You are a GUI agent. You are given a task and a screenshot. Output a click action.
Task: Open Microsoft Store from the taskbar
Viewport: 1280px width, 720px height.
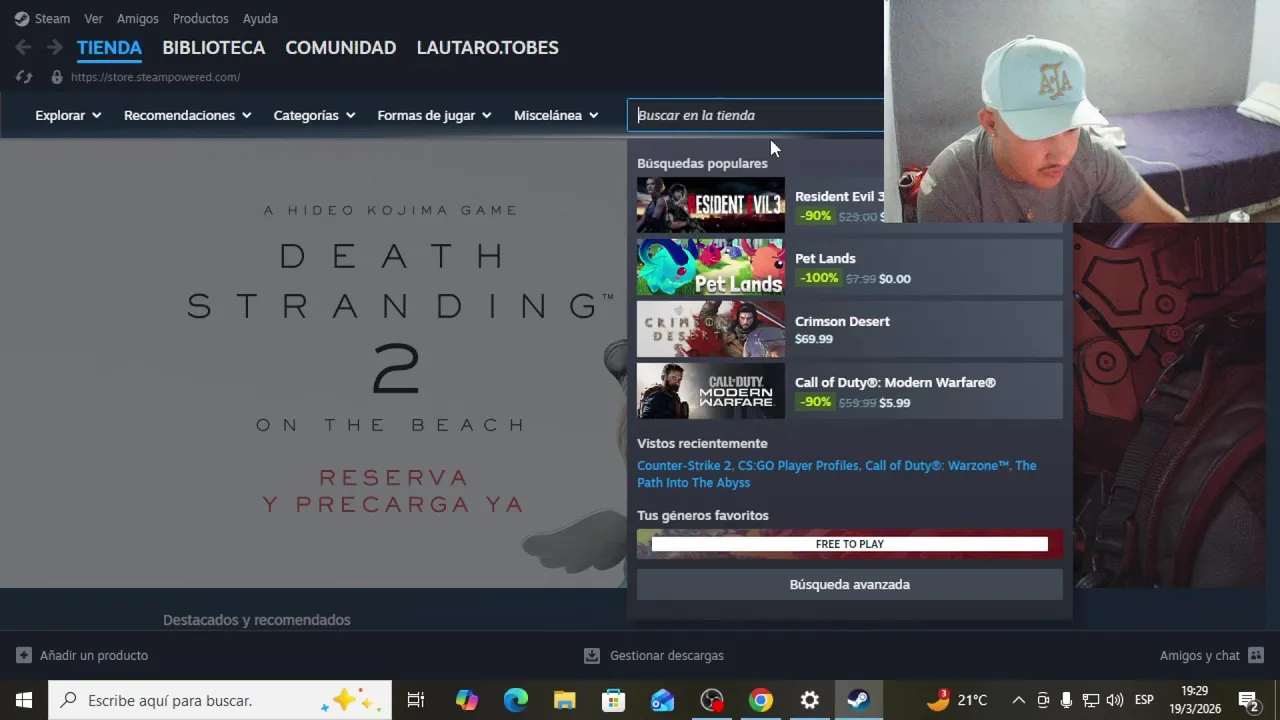point(614,700)
